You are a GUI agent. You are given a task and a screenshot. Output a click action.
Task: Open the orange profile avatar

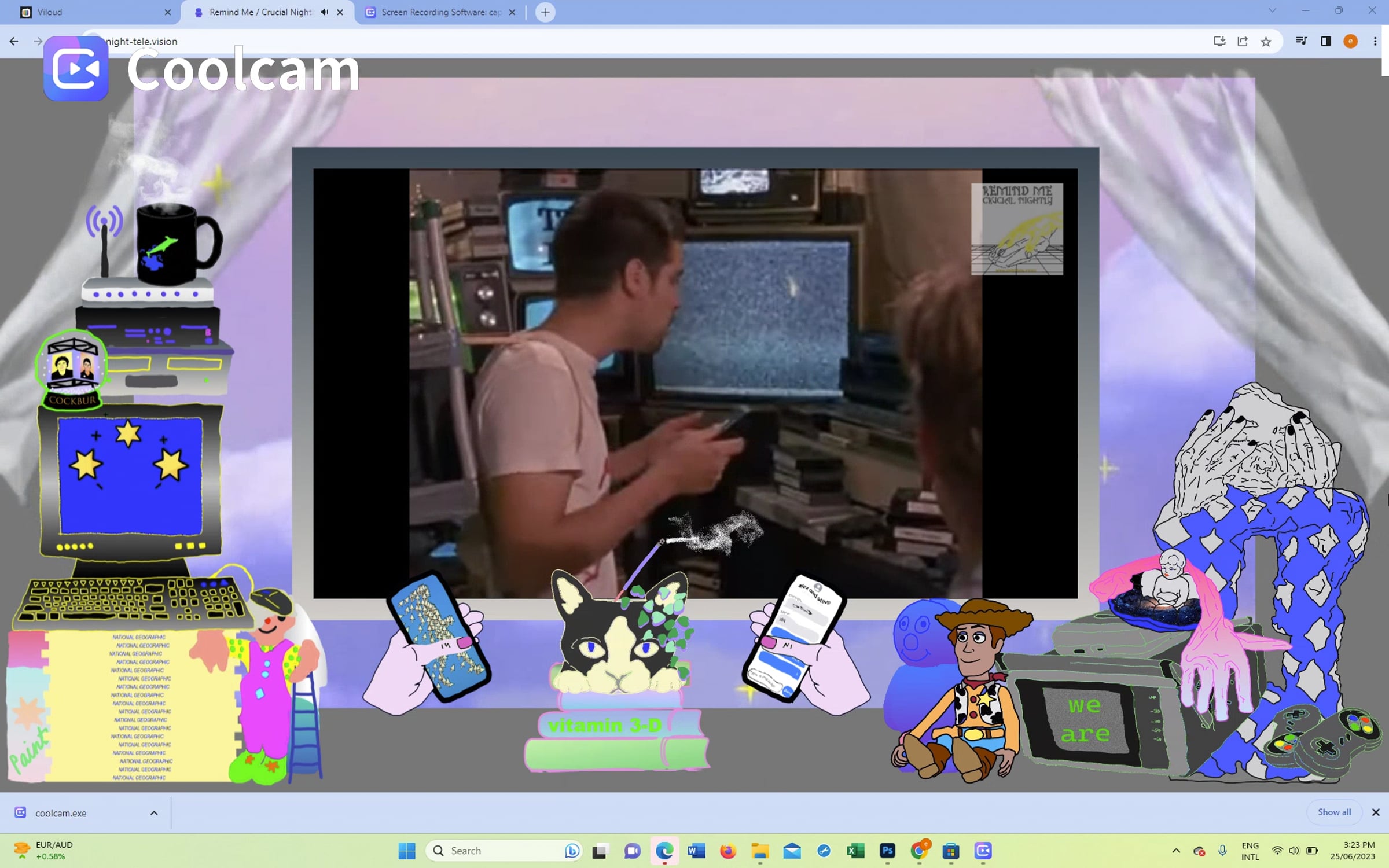click(x=1350, y=41)
